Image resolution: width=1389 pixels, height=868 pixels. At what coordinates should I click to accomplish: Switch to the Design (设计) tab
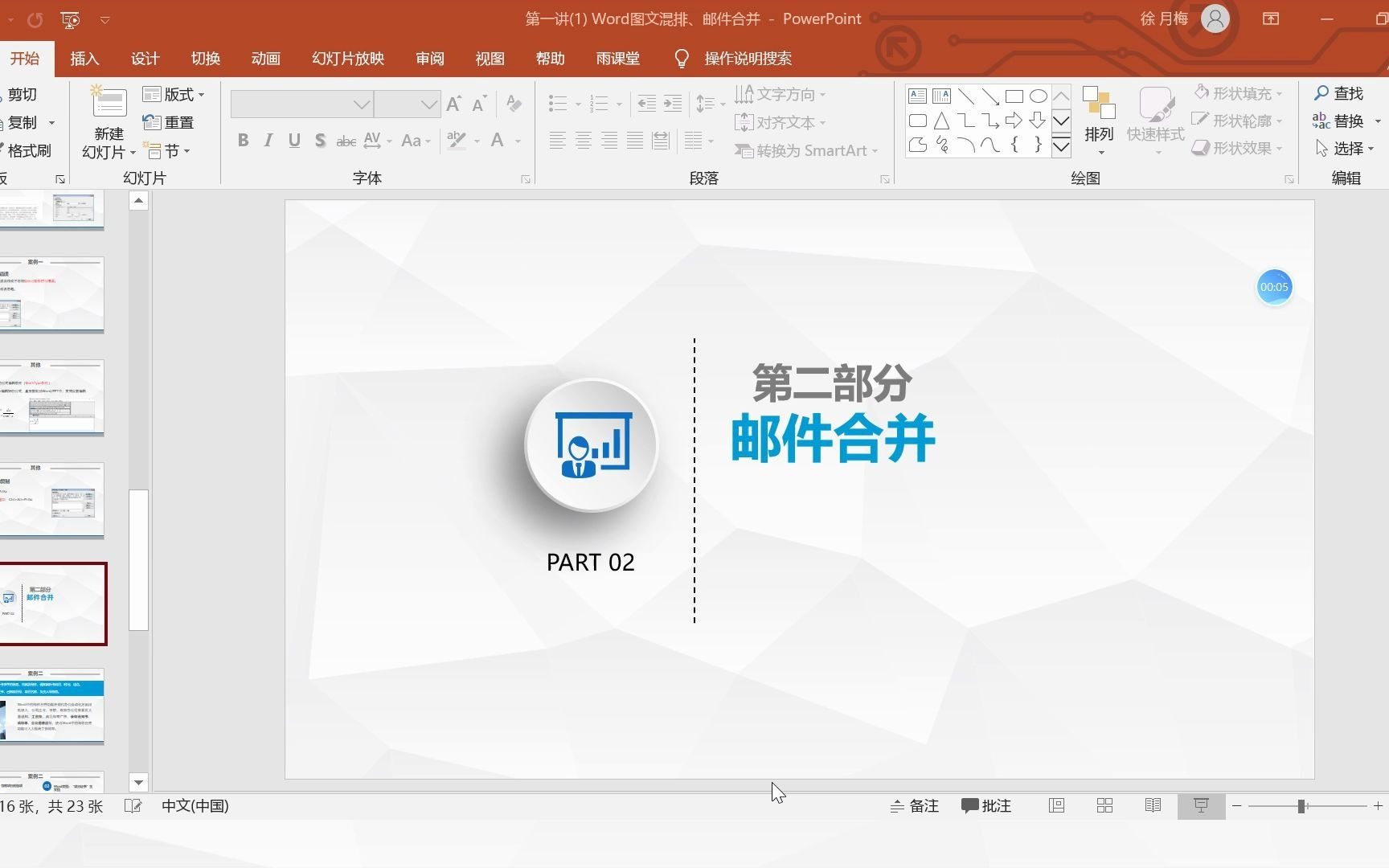coord(145,59)
